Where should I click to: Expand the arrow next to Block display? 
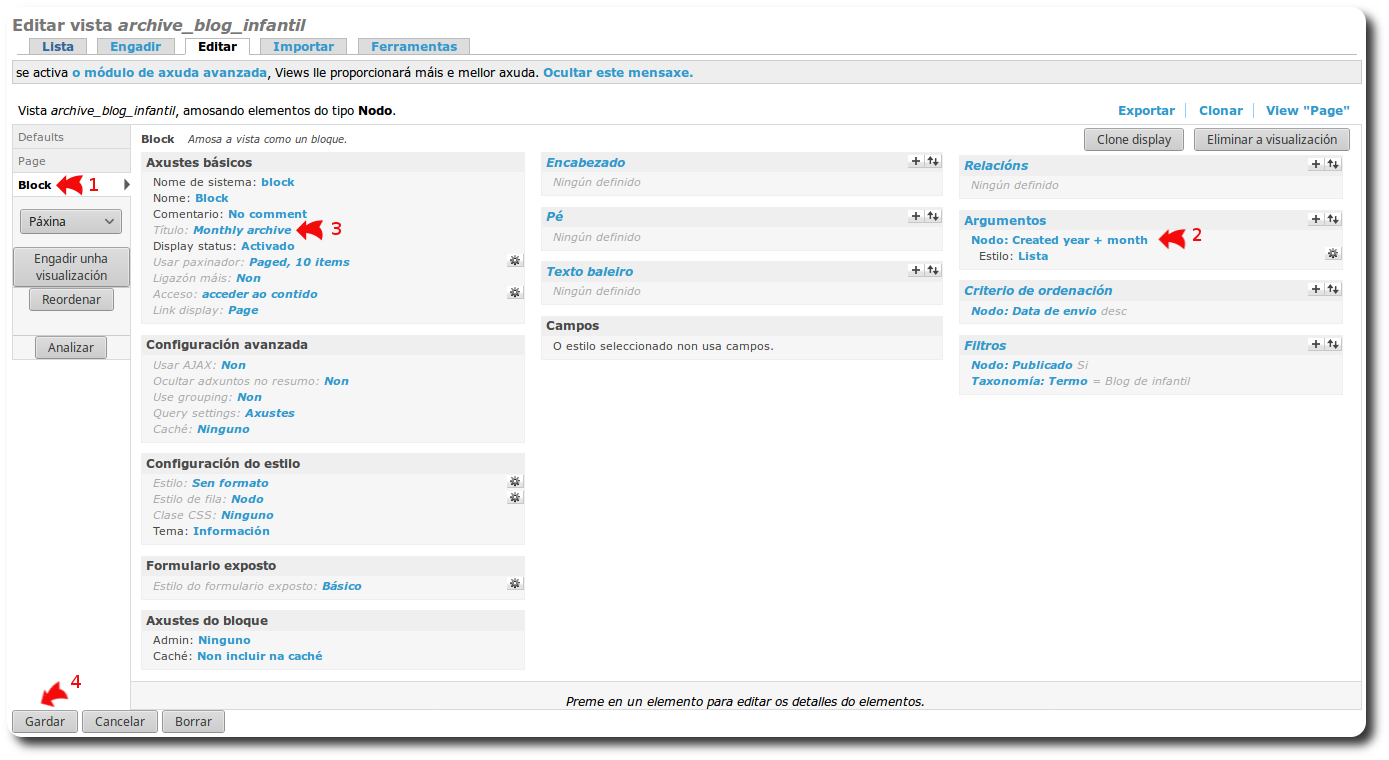click(x=127, y=184)
